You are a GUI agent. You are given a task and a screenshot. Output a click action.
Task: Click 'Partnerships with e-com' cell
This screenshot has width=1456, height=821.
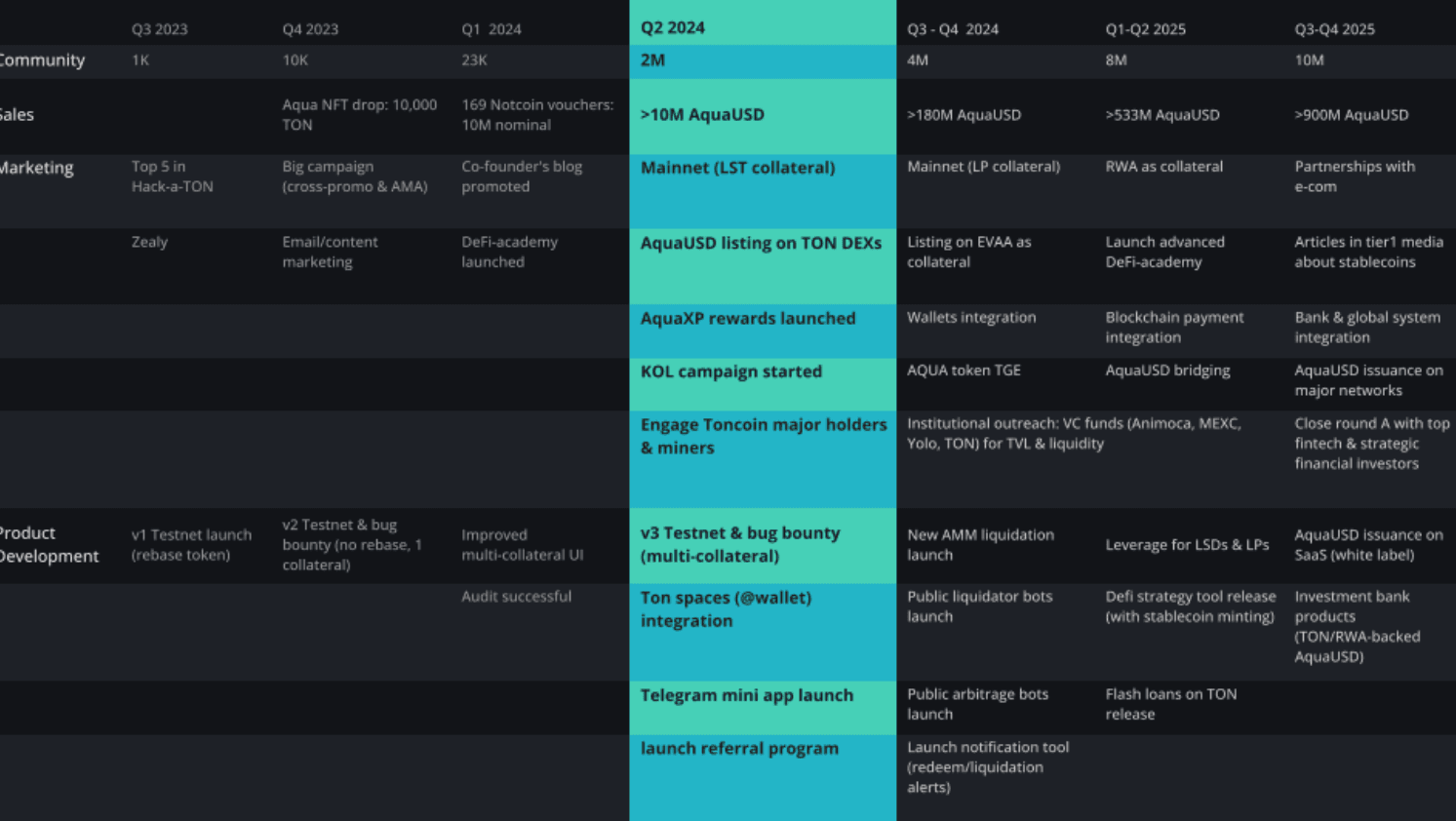click(1355, 176)
